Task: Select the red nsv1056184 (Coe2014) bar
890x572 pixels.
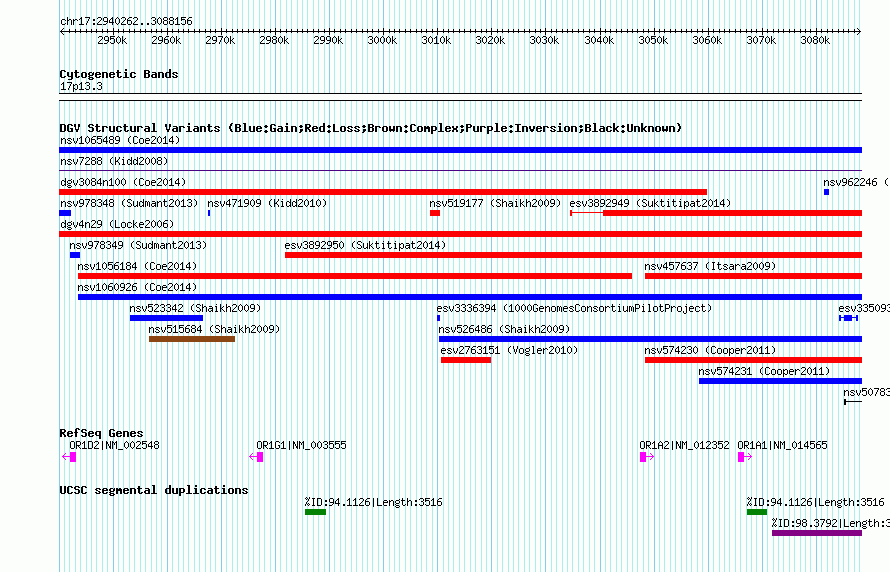Action: pyautogui.click(x=355, y=276)
